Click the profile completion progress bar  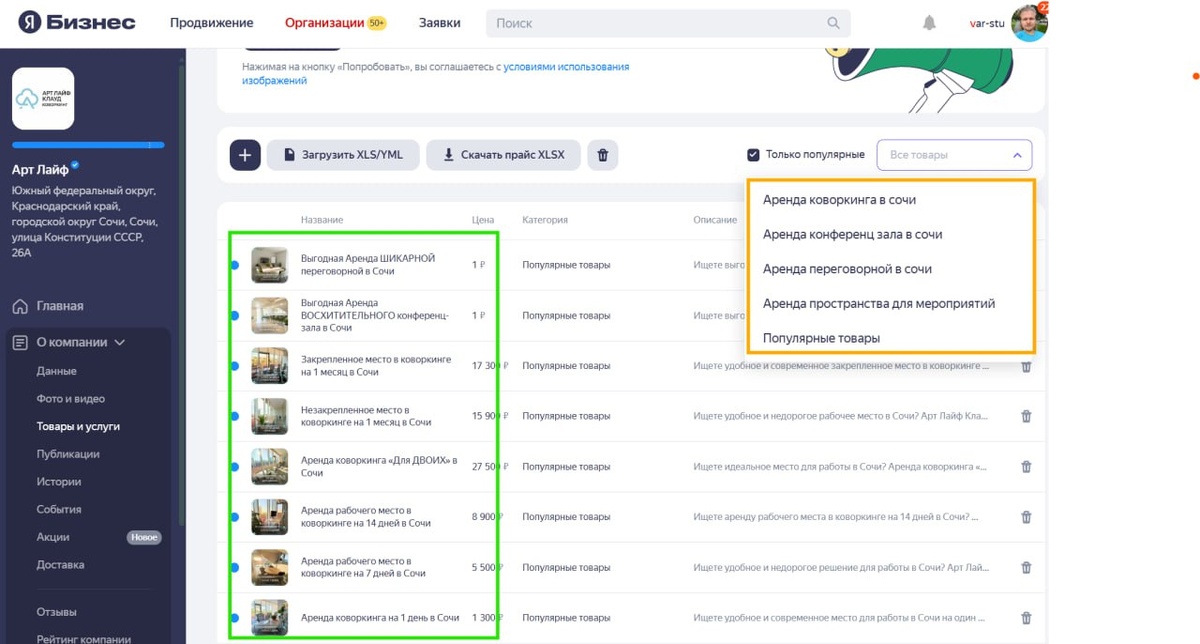[x=88, y=145]
